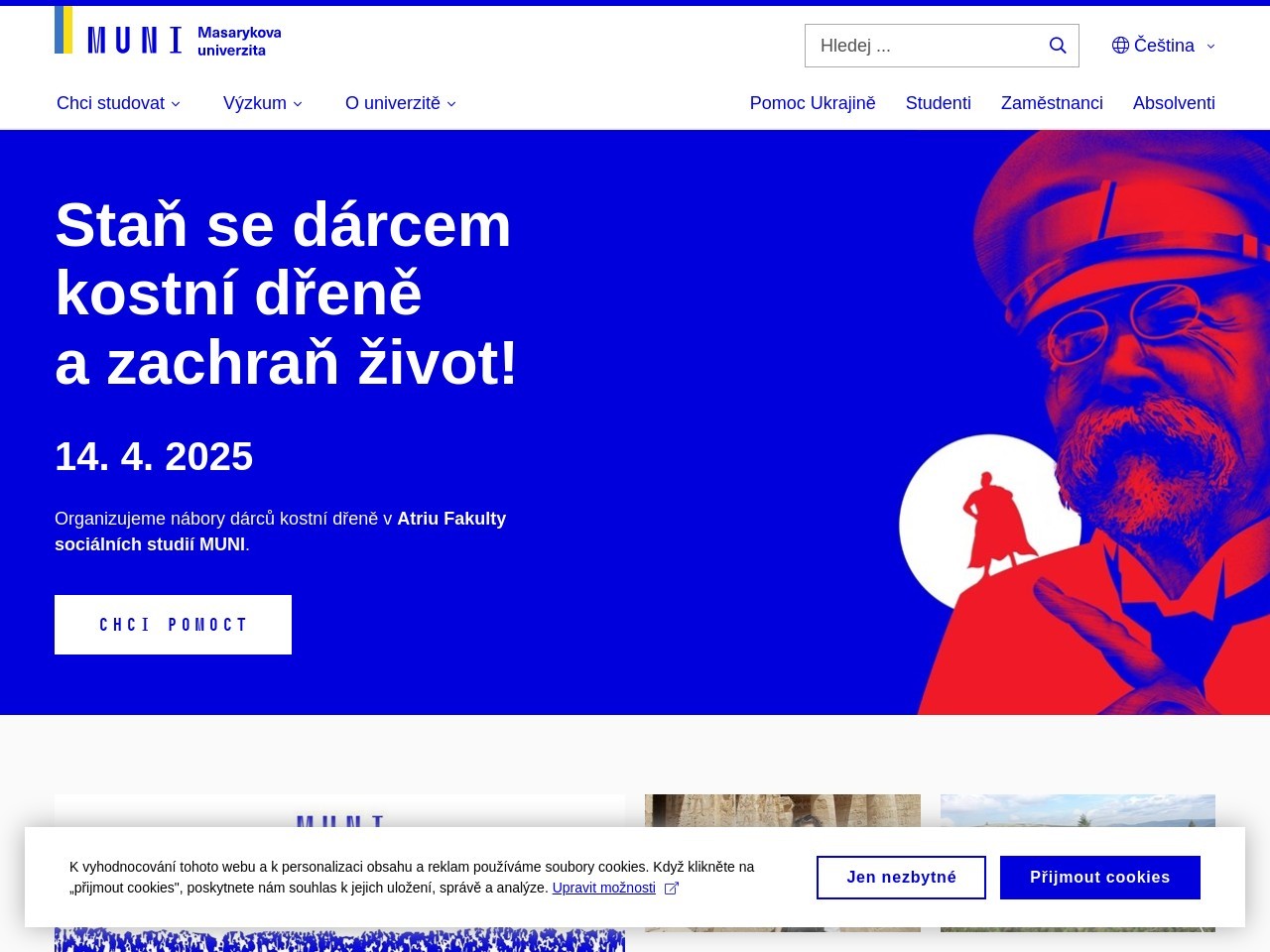Screen dimensions: 1270x952
Task: Go to Pomoc Ukrajině page
Action: click(x=813, y=103)
